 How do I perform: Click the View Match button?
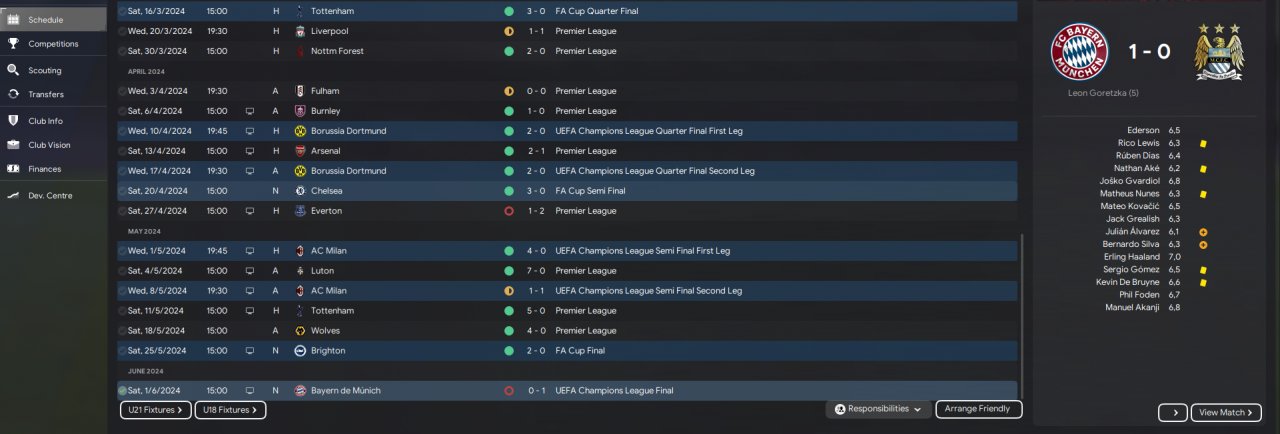pyautogui.click(x=1226, y=412)
